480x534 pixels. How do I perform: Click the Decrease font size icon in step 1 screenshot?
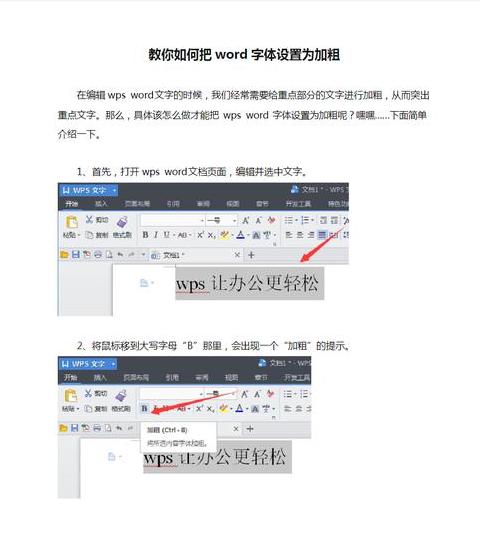coord(259,221)
